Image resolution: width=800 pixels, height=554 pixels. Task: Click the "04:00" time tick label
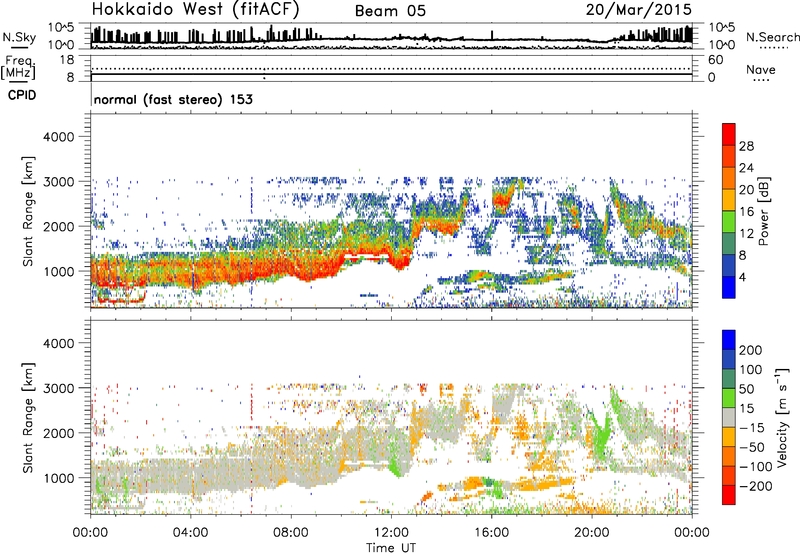190,533
